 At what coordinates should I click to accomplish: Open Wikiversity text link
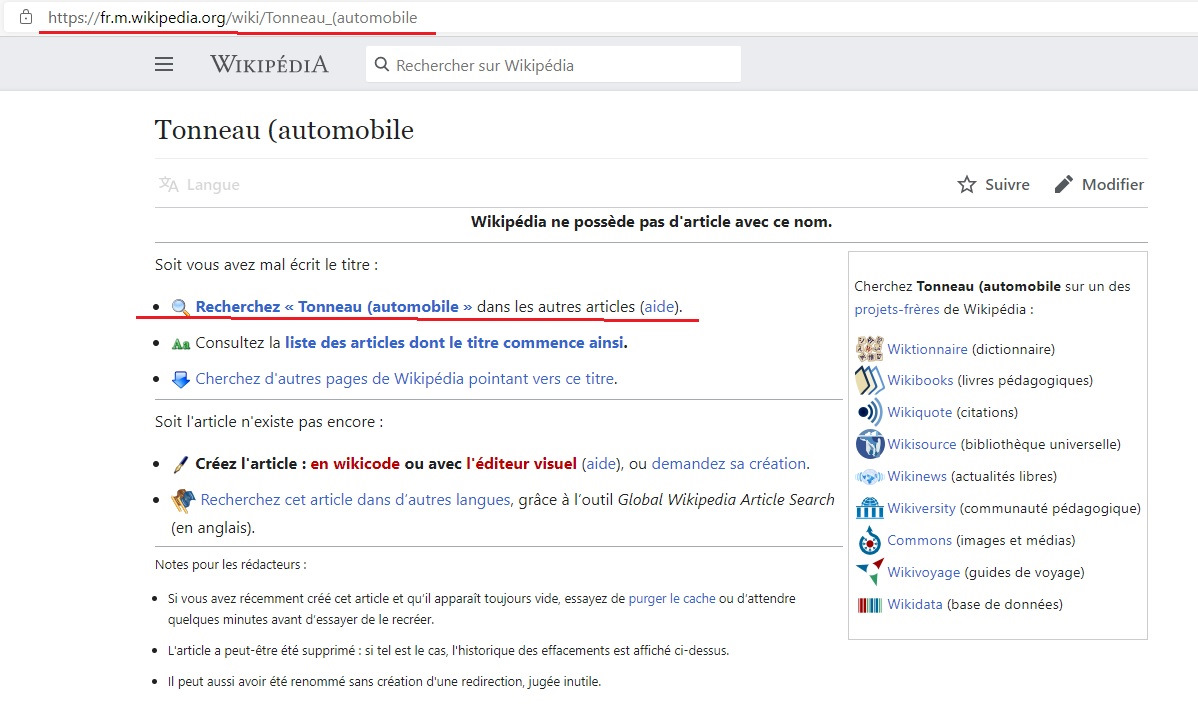921,508
